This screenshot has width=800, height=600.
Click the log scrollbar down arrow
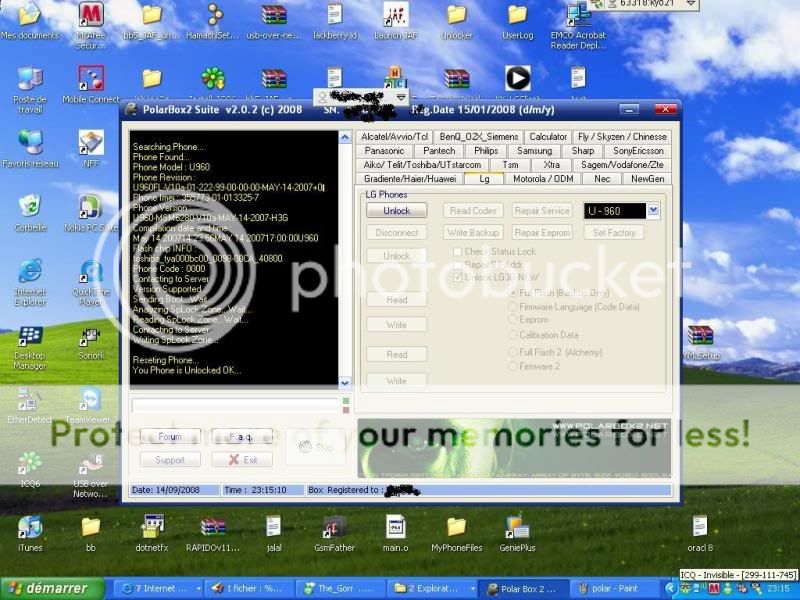click(x=345, y=382)
